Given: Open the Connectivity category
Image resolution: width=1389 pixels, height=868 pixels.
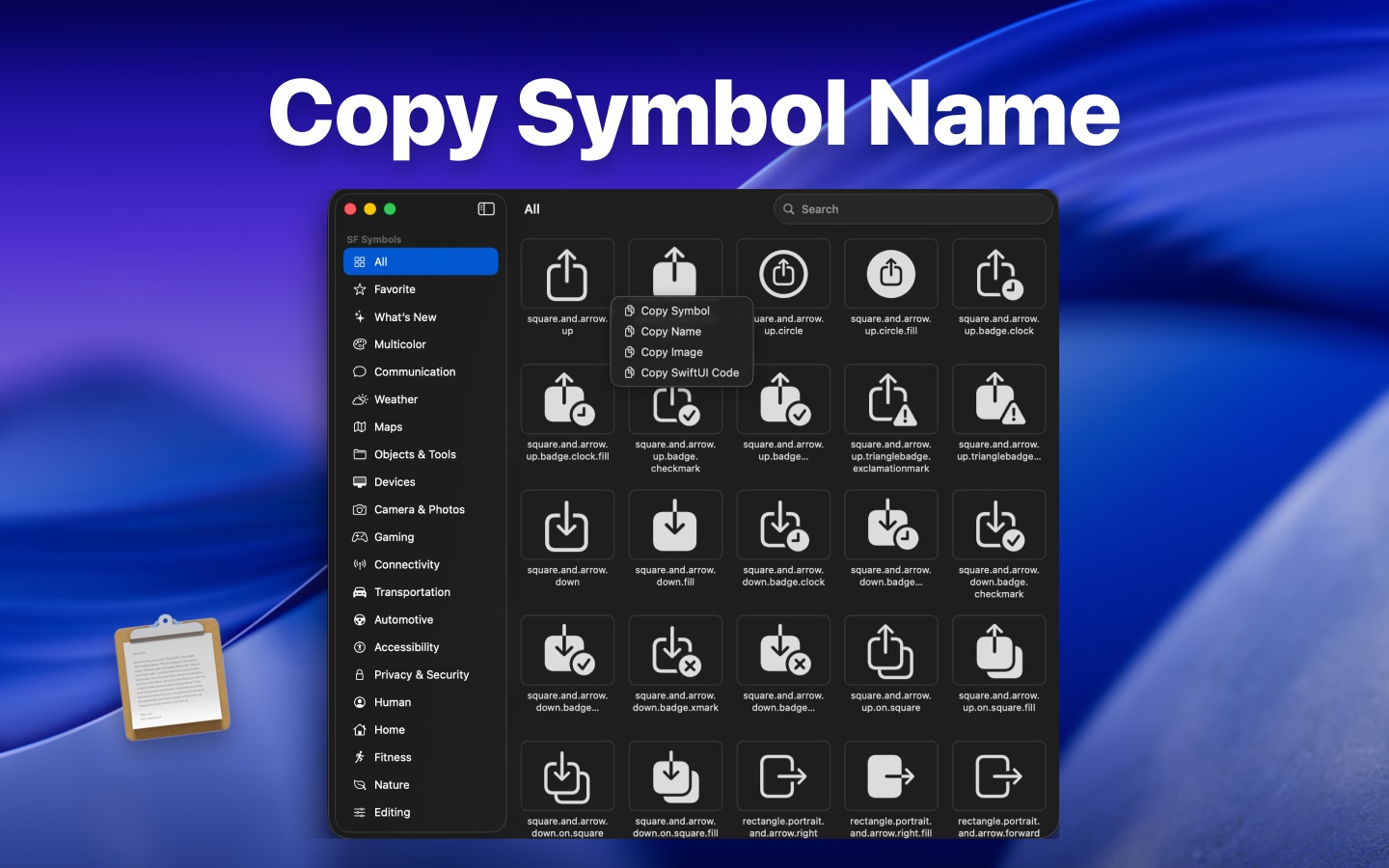Looking at the screenshot, I should coord(421,564).
